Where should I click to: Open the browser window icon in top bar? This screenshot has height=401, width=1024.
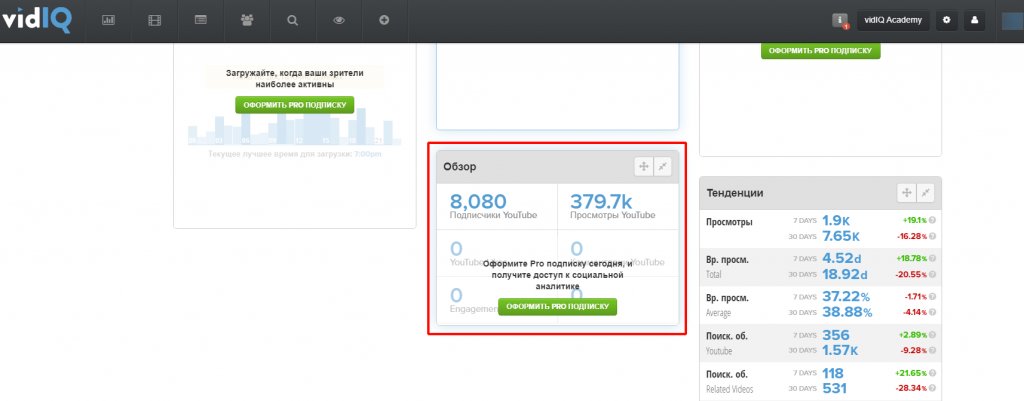click(x=200, y=20)
